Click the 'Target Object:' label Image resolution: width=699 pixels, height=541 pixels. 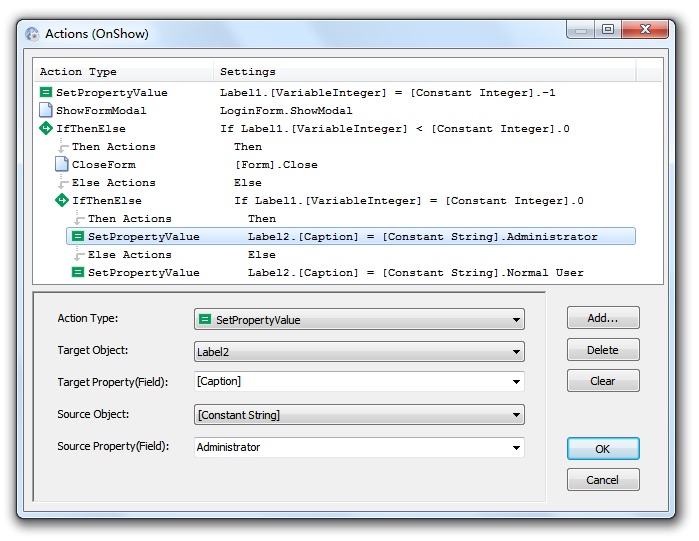click(x=93, y=350)
